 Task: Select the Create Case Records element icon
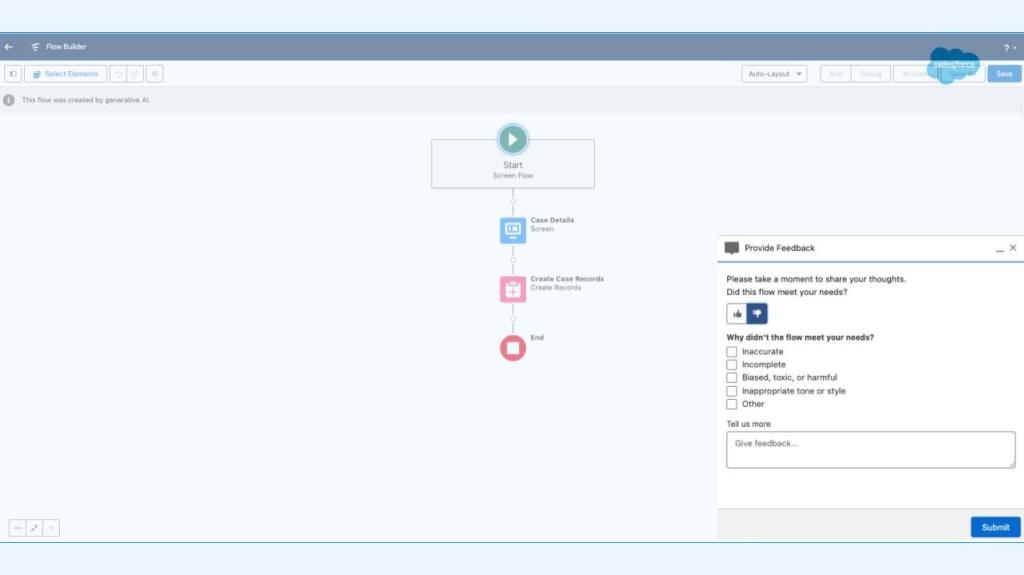[x=513, y=289]
